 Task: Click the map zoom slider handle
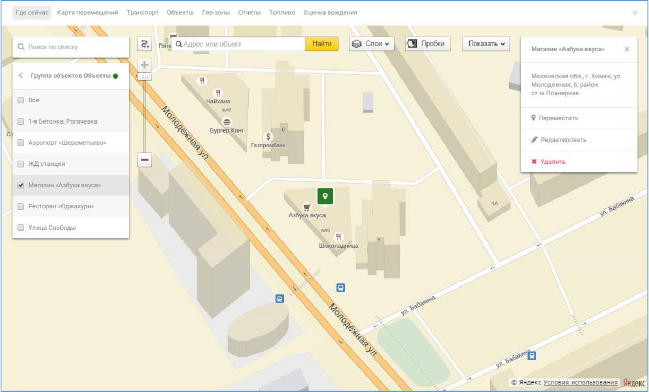pos(144,77)
